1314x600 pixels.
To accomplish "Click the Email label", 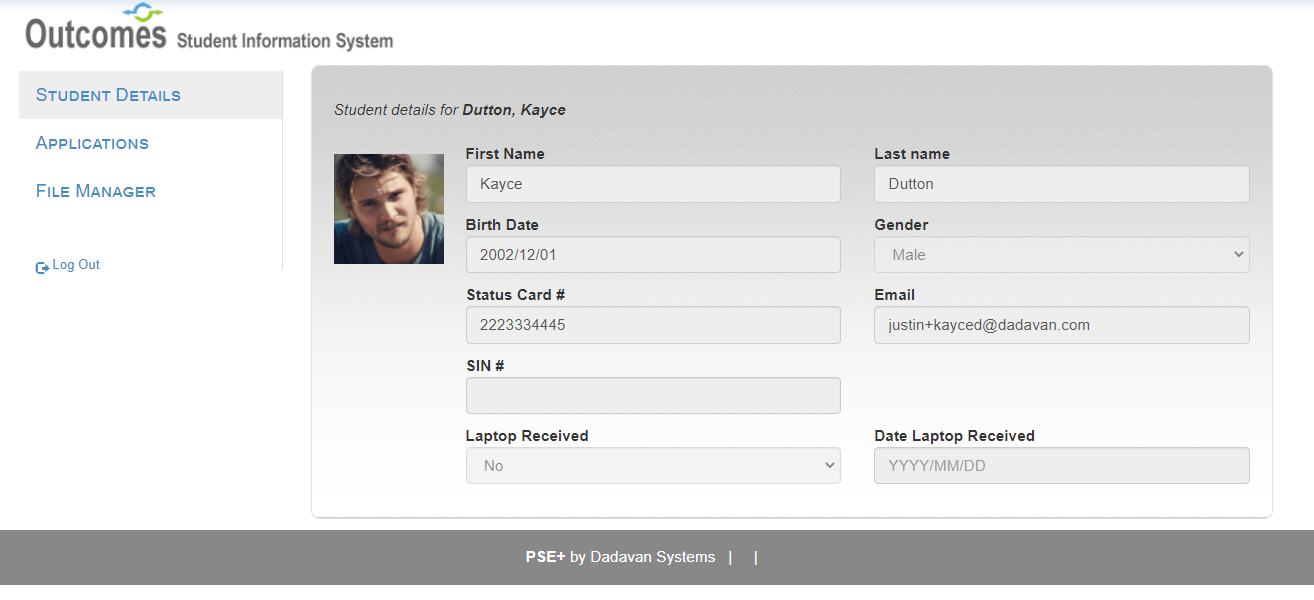I will [x=894, y=295].
